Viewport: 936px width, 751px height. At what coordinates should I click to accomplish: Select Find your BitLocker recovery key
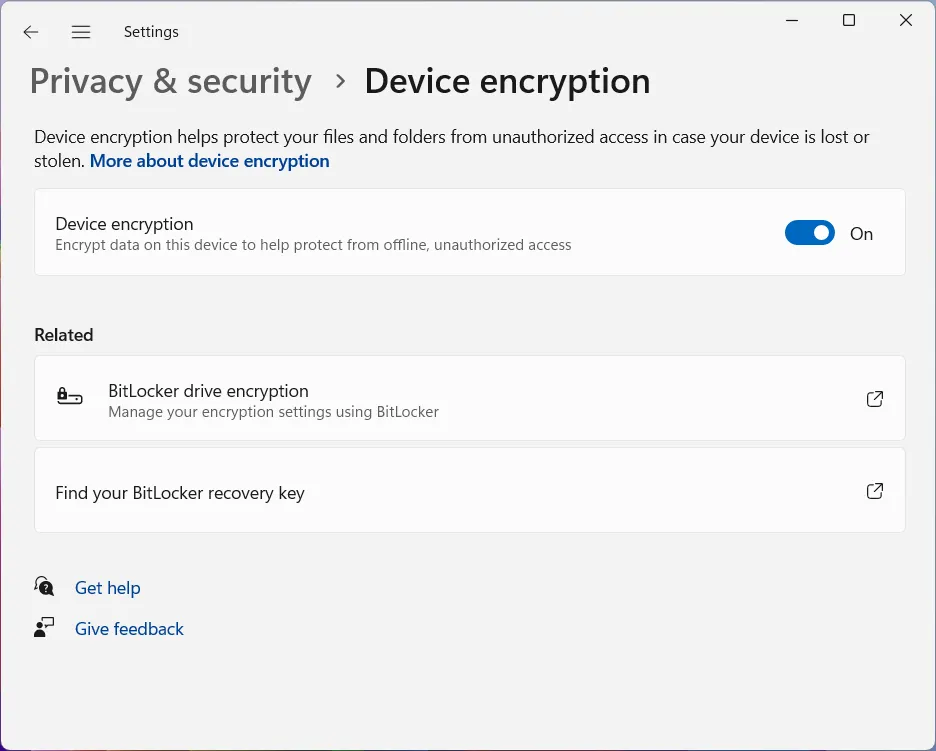pyautogui.click(x=180, y=493)
